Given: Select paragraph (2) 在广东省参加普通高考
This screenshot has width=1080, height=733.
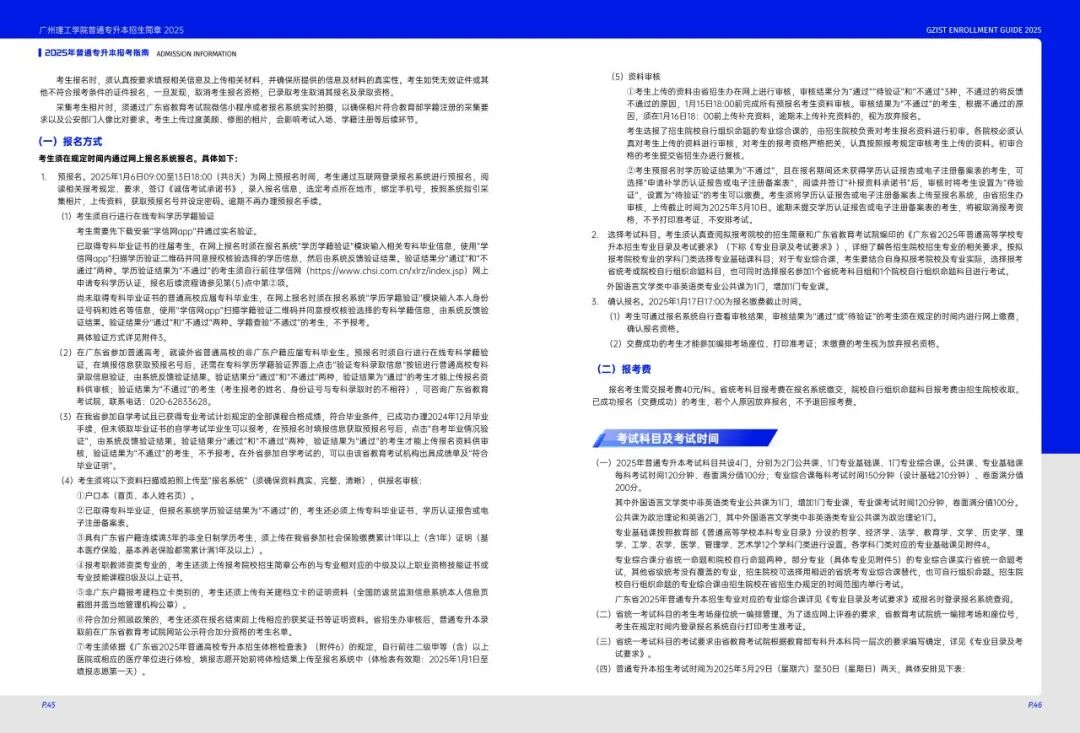Looking at the screenshot, I should pos(274,377).
